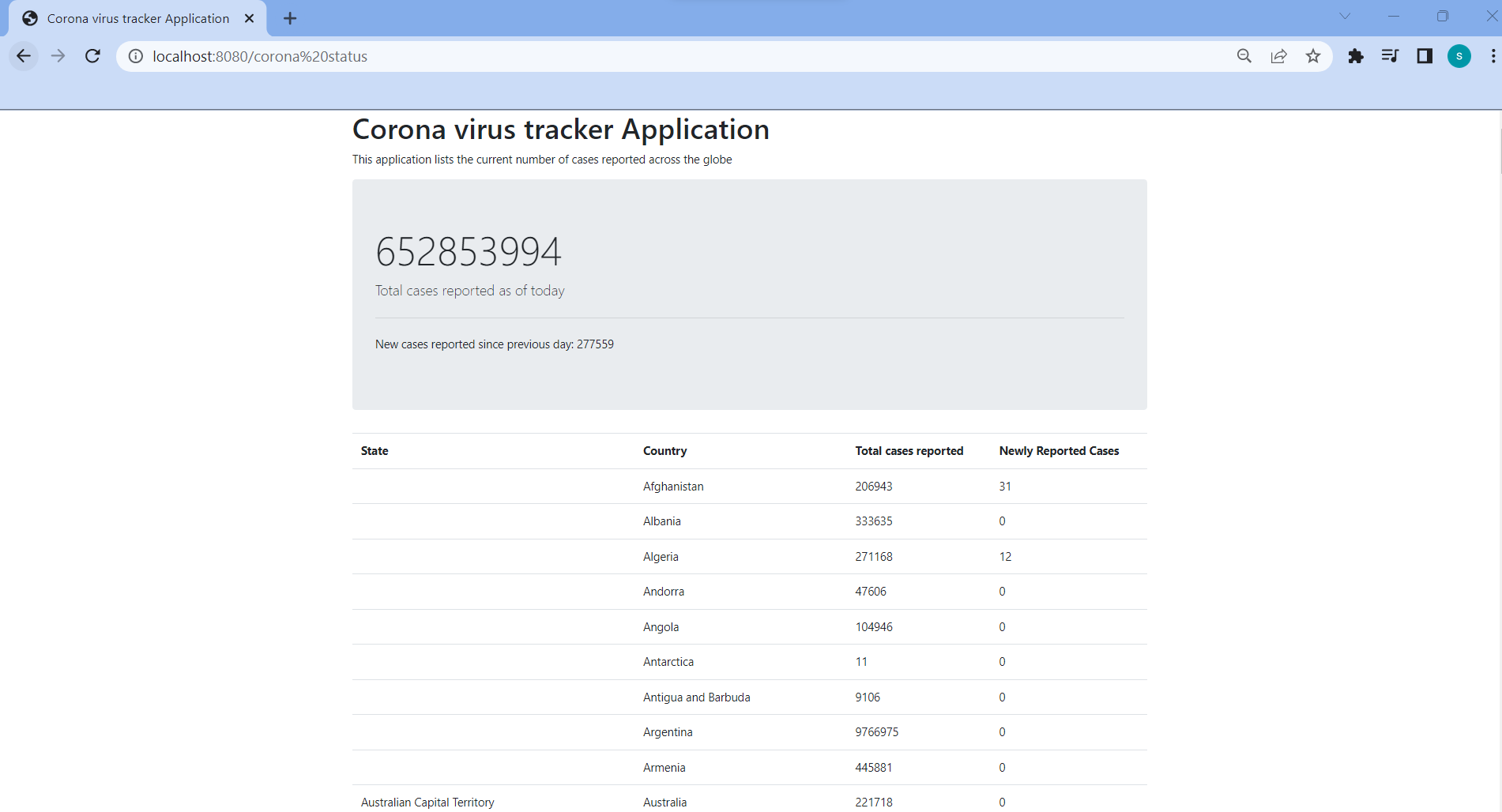Viewport: 1502px width, 812px height.
Task: Select Argentina total 9766975
Action: click(x=877, y=732)
